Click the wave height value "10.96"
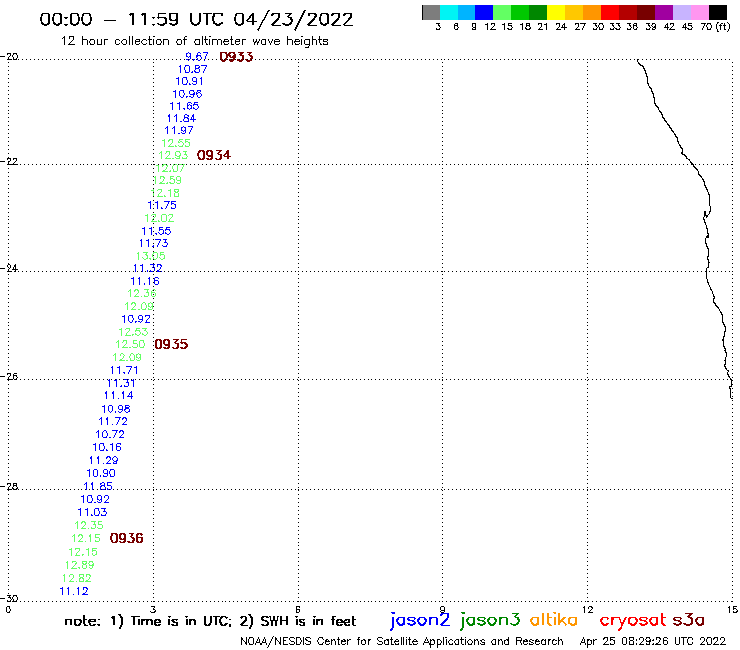Screen dimensions: 740x650 187,94
